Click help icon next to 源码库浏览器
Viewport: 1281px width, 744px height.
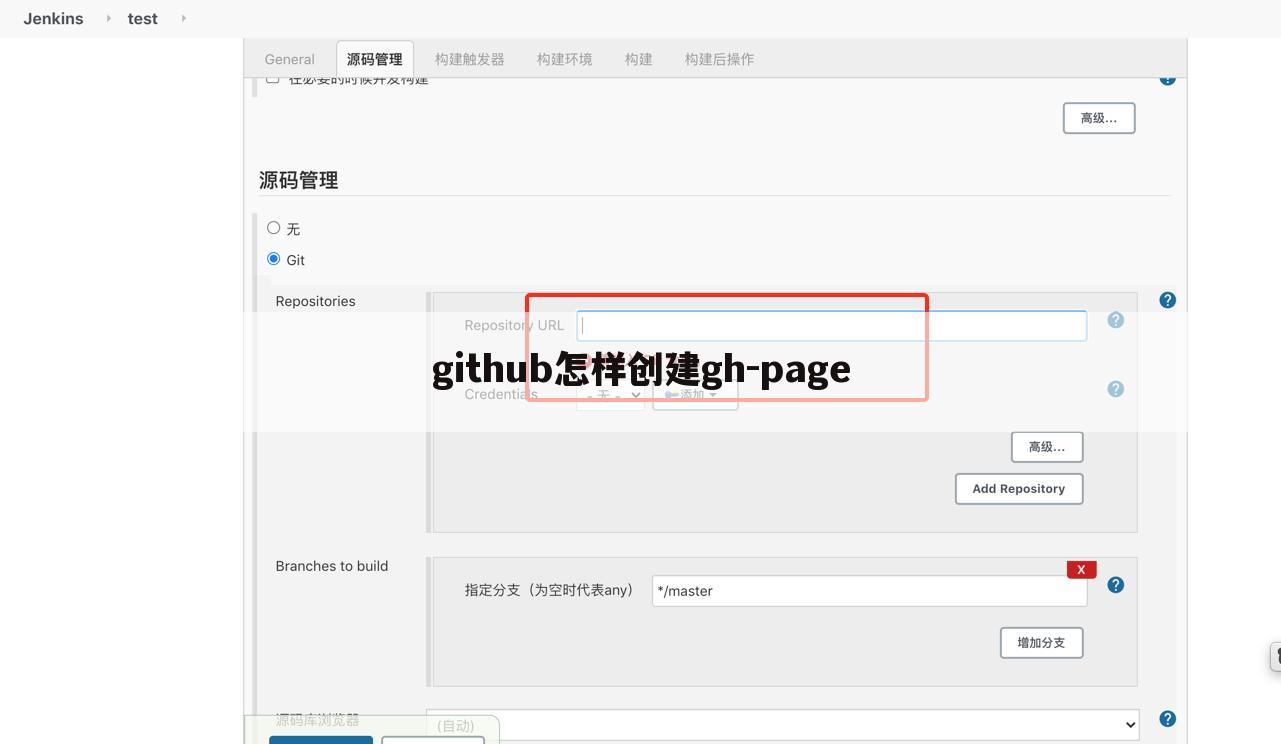coord(1166,718)
